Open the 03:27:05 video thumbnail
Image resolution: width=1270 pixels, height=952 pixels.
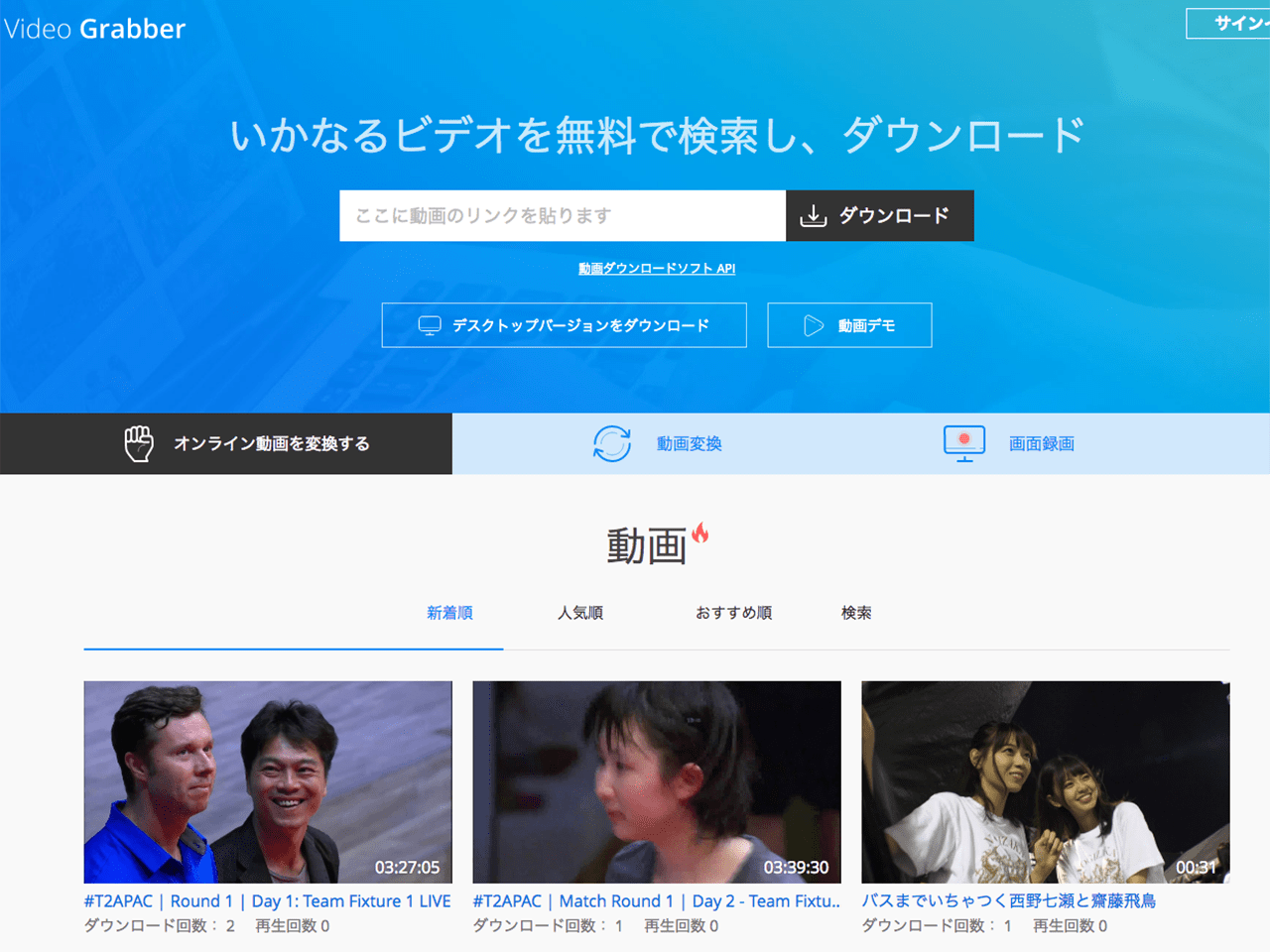(268, 782)
